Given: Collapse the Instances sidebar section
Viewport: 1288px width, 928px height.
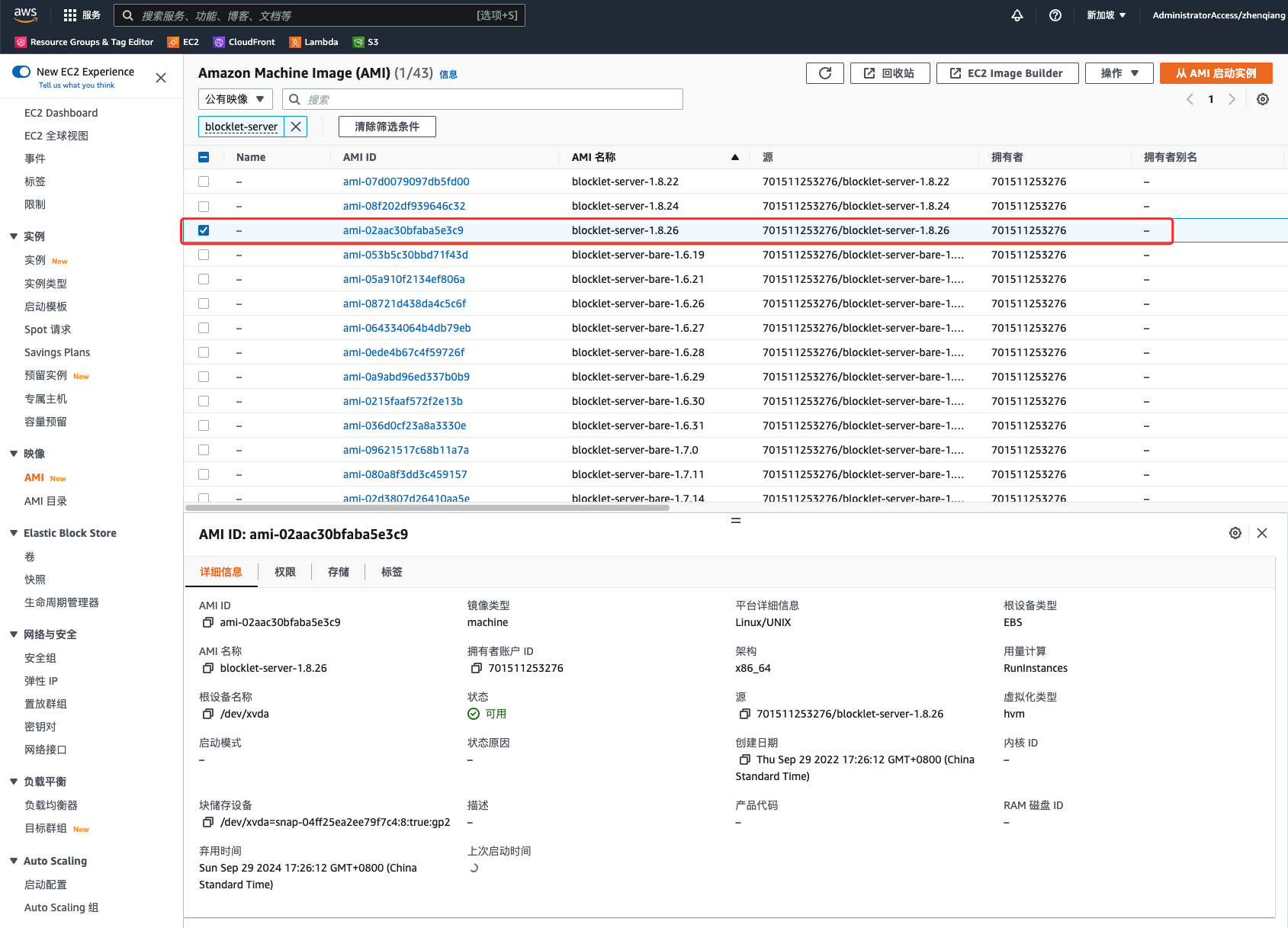Looking at the screenshot, I should coord(14,236).
